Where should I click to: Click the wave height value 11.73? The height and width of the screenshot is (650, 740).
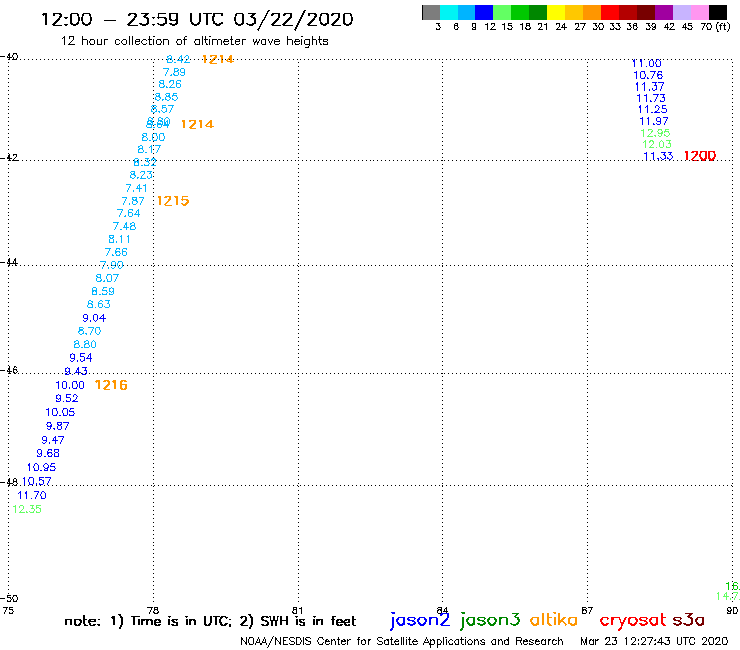click(x=651, y=98)
